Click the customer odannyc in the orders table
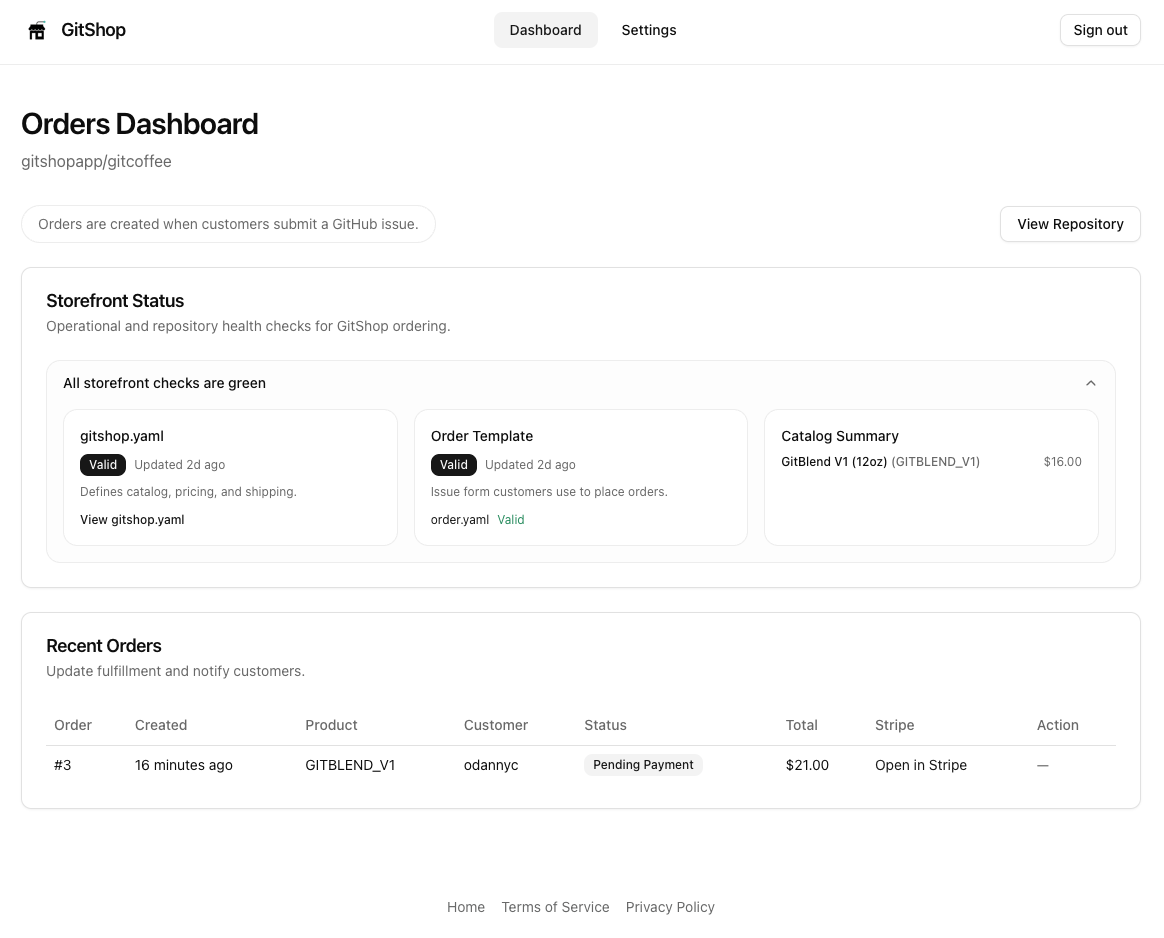The width and height of the screenshot is (1164, 938). pos(490,765)
